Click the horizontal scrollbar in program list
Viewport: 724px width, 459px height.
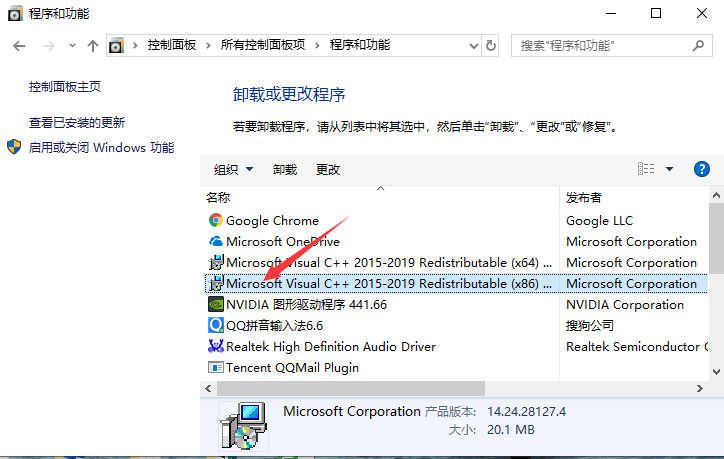tap(350, 388)
